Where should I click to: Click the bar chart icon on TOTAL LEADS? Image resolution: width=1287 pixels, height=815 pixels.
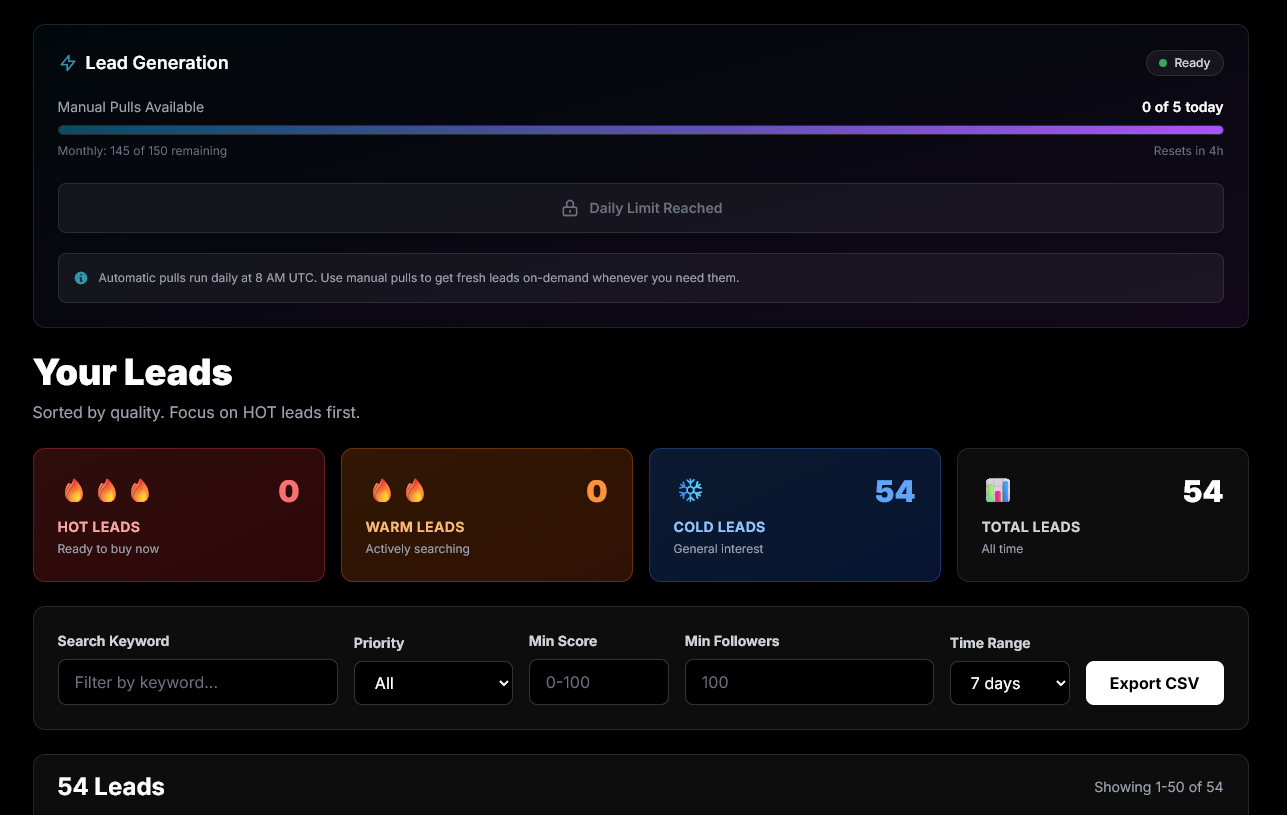[x=996, y=490]
